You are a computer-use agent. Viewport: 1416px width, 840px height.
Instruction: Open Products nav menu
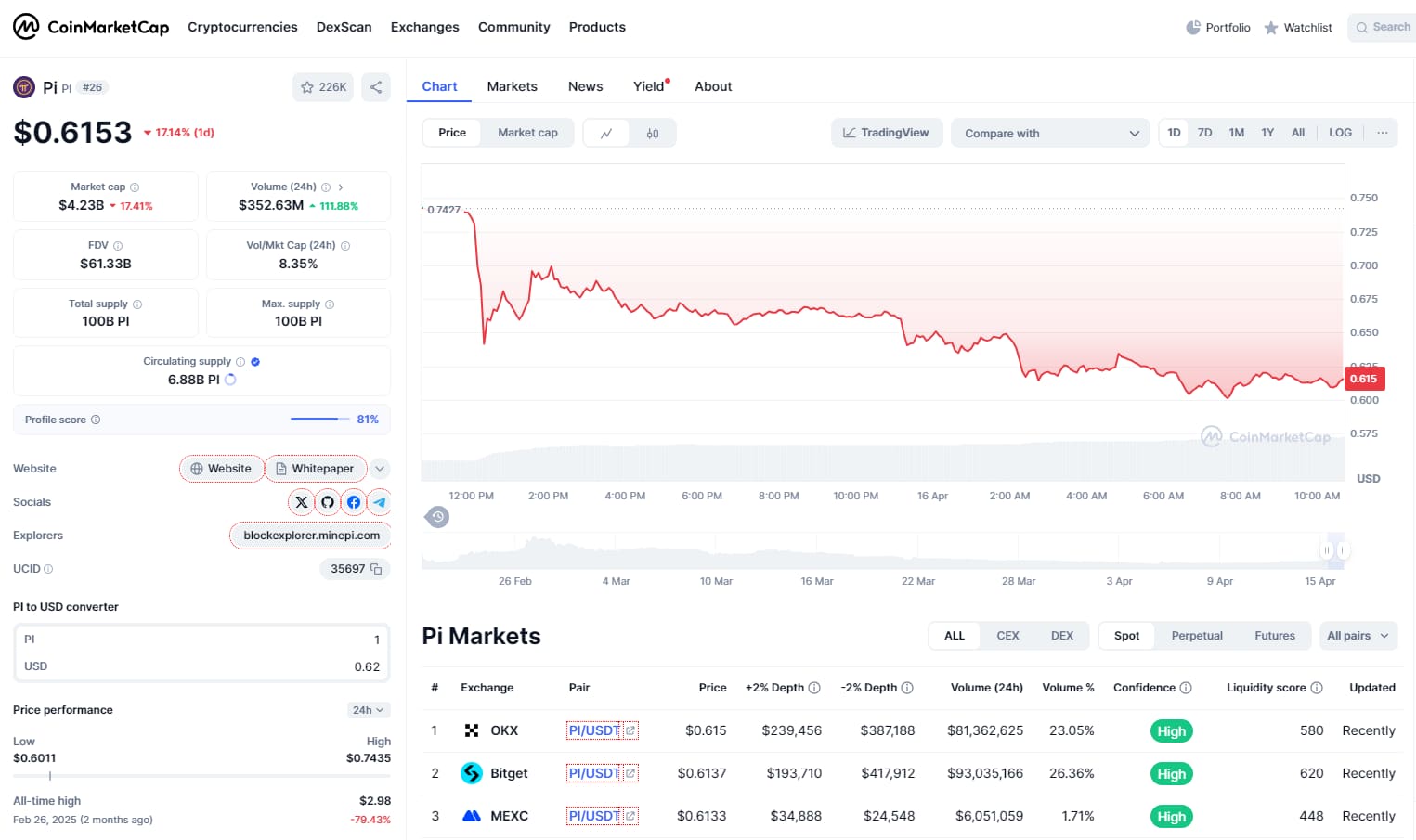pyautogui.click(x=597, y=27)
